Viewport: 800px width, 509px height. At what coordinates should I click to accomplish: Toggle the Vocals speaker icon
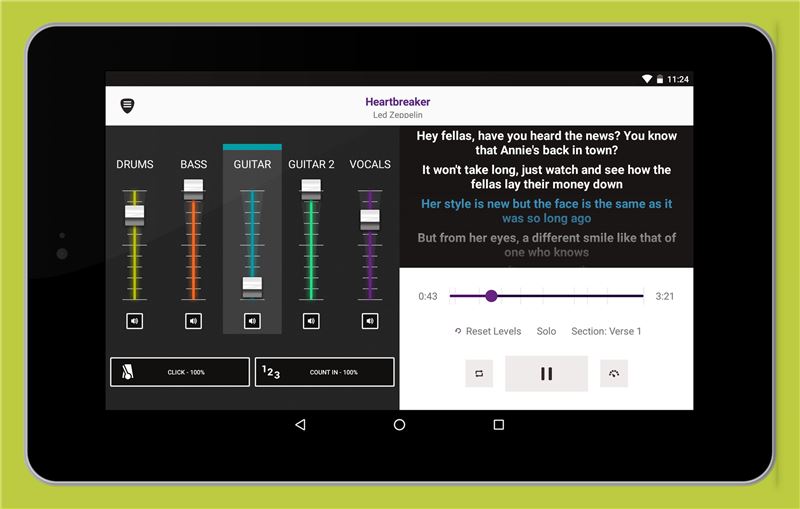click(x=369, y=321)
